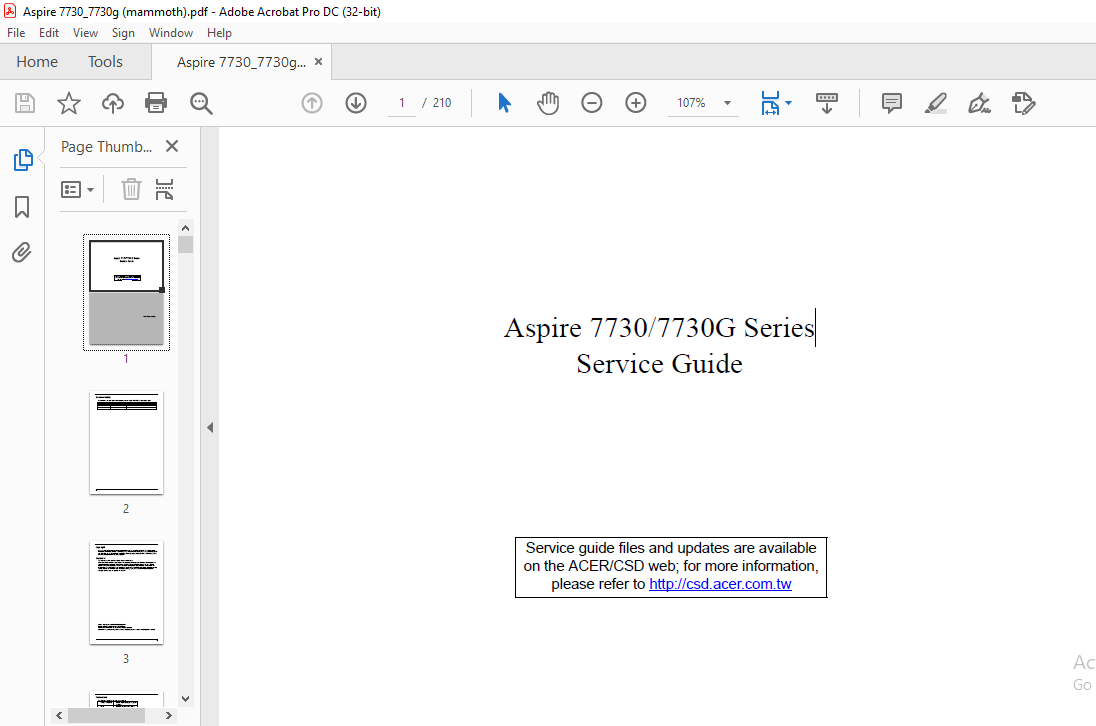
Task: Print the document with printer icon
Action: [156, 103]
